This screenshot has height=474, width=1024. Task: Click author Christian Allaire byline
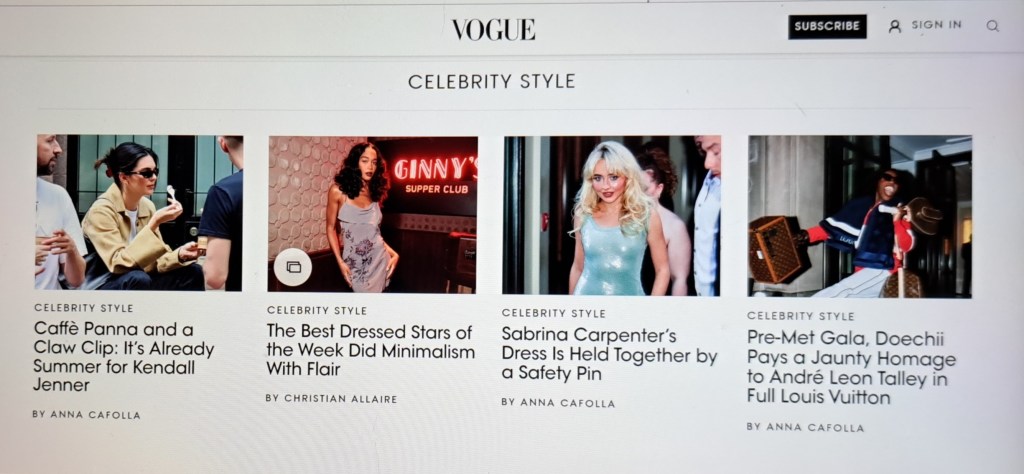pos(331,398)
